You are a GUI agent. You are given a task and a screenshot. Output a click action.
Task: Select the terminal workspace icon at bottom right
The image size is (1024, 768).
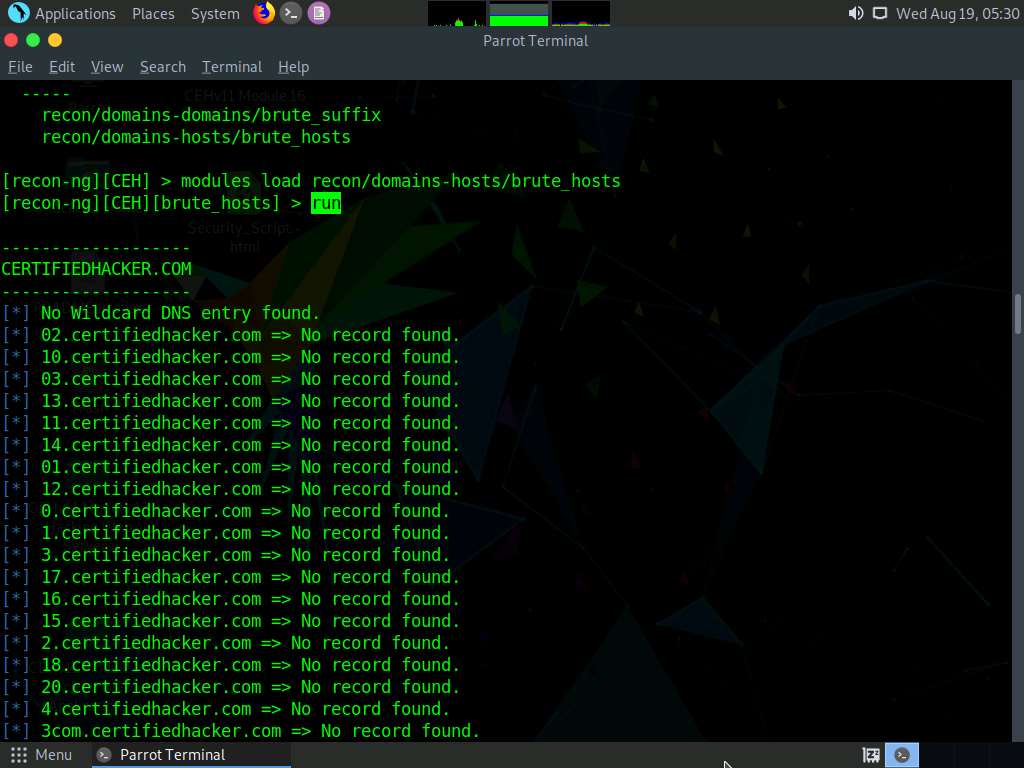click(x=902, y=755)
